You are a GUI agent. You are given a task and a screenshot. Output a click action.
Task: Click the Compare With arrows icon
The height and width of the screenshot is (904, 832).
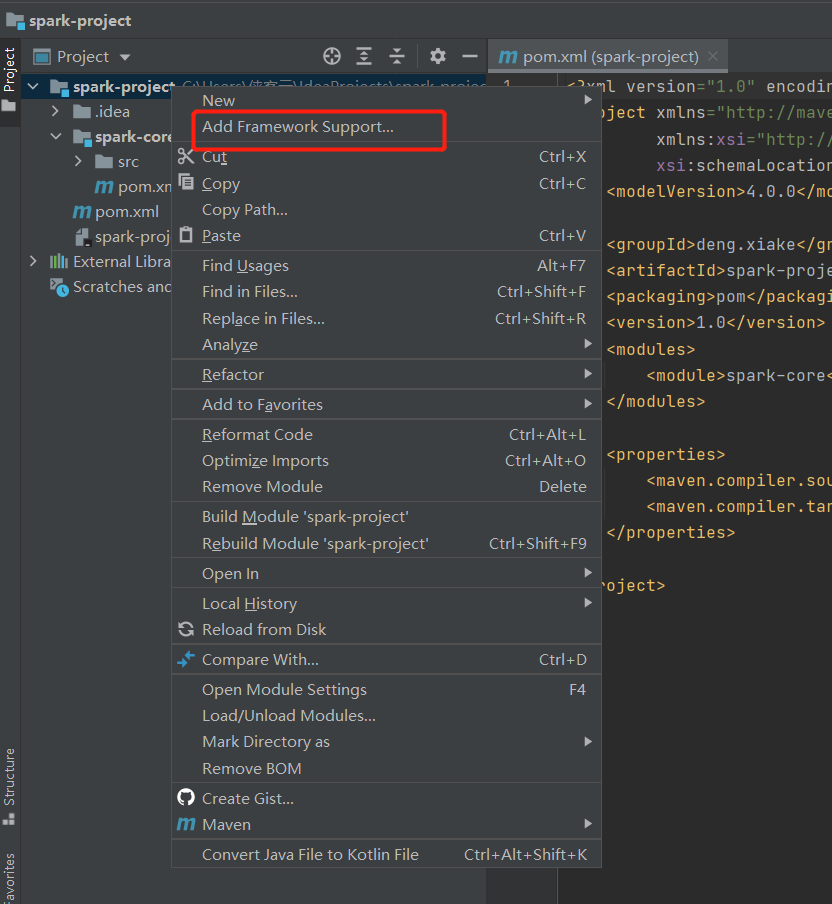[x=186, y=659]
